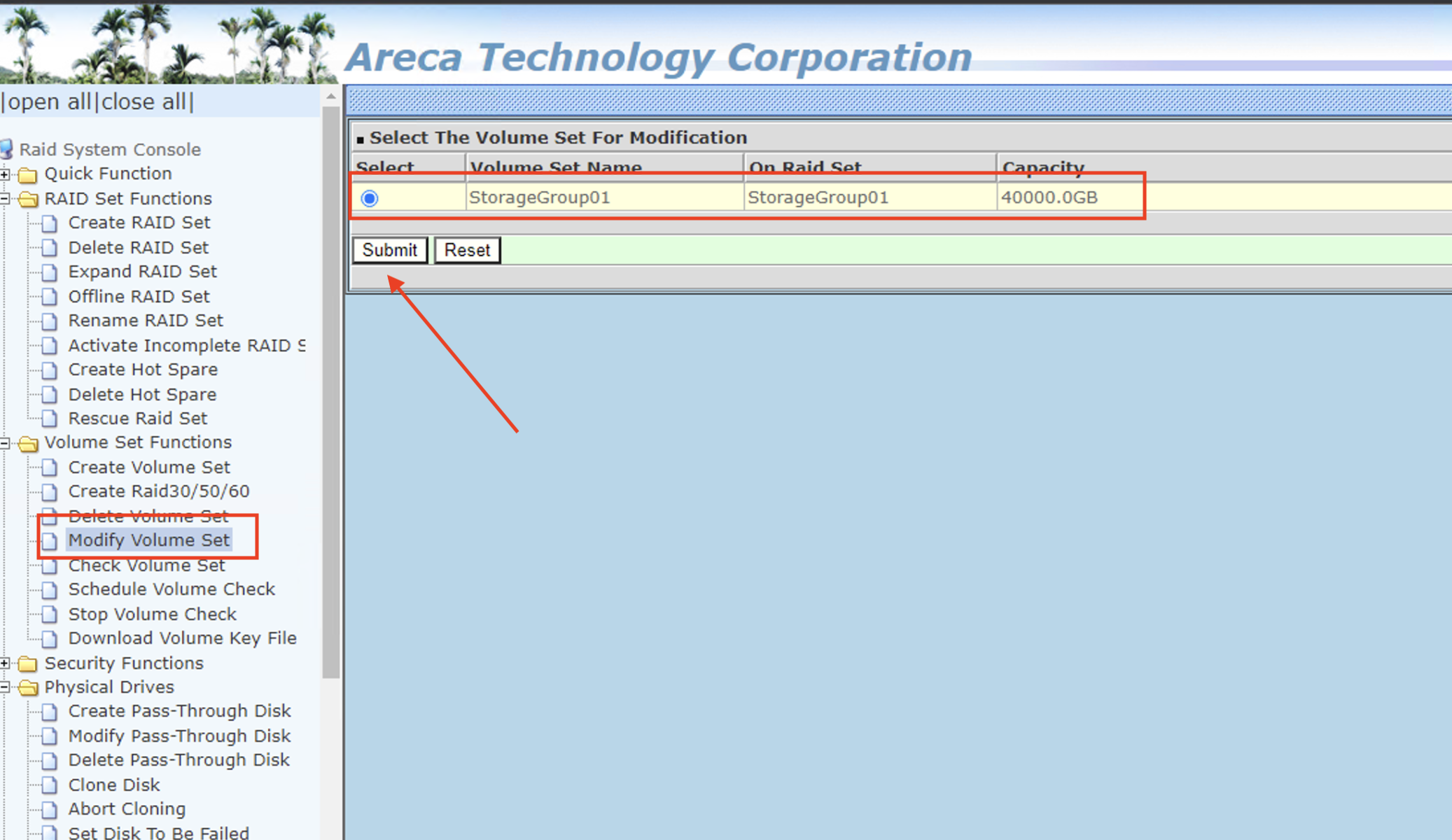Screen dimensions: 1452x840
Task: Click the page icon beside Clone Disk
Action: click(50, 785)
